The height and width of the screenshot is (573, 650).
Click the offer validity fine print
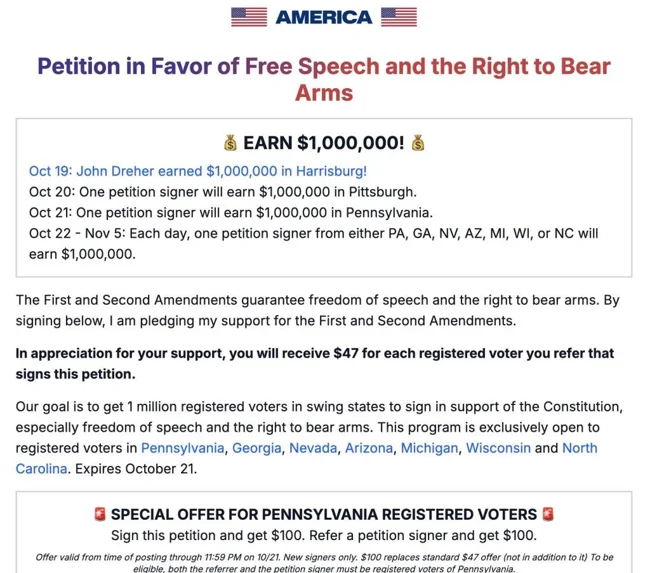(x=324, y=562)
